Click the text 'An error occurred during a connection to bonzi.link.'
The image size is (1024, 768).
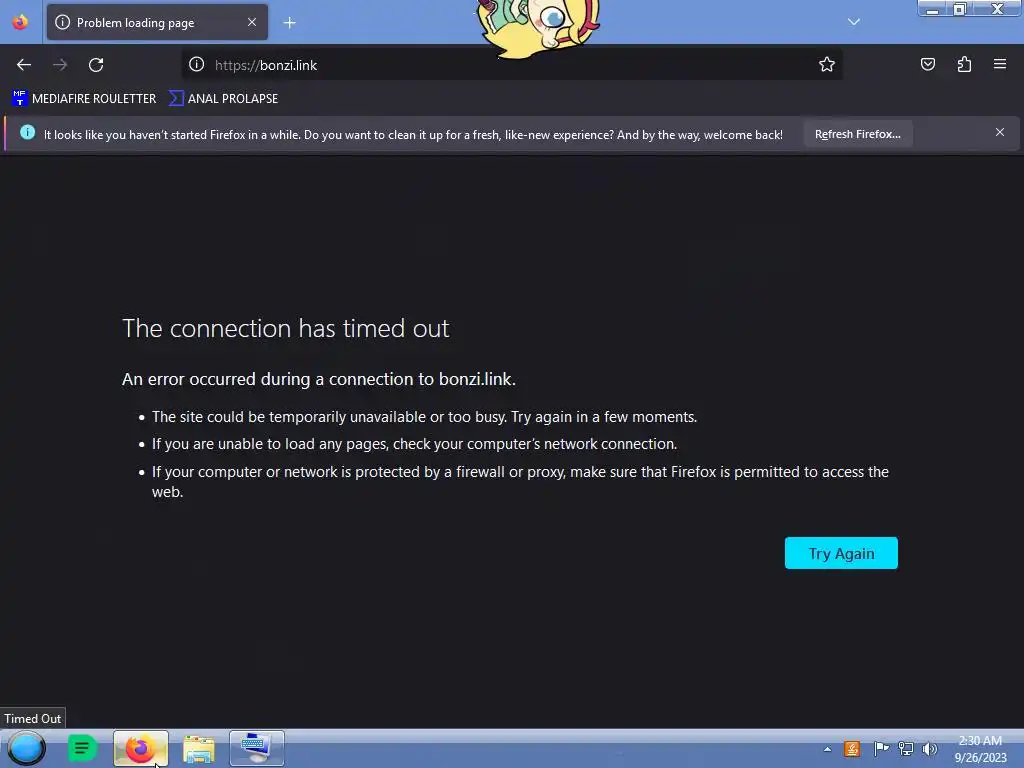pos(319,379)
